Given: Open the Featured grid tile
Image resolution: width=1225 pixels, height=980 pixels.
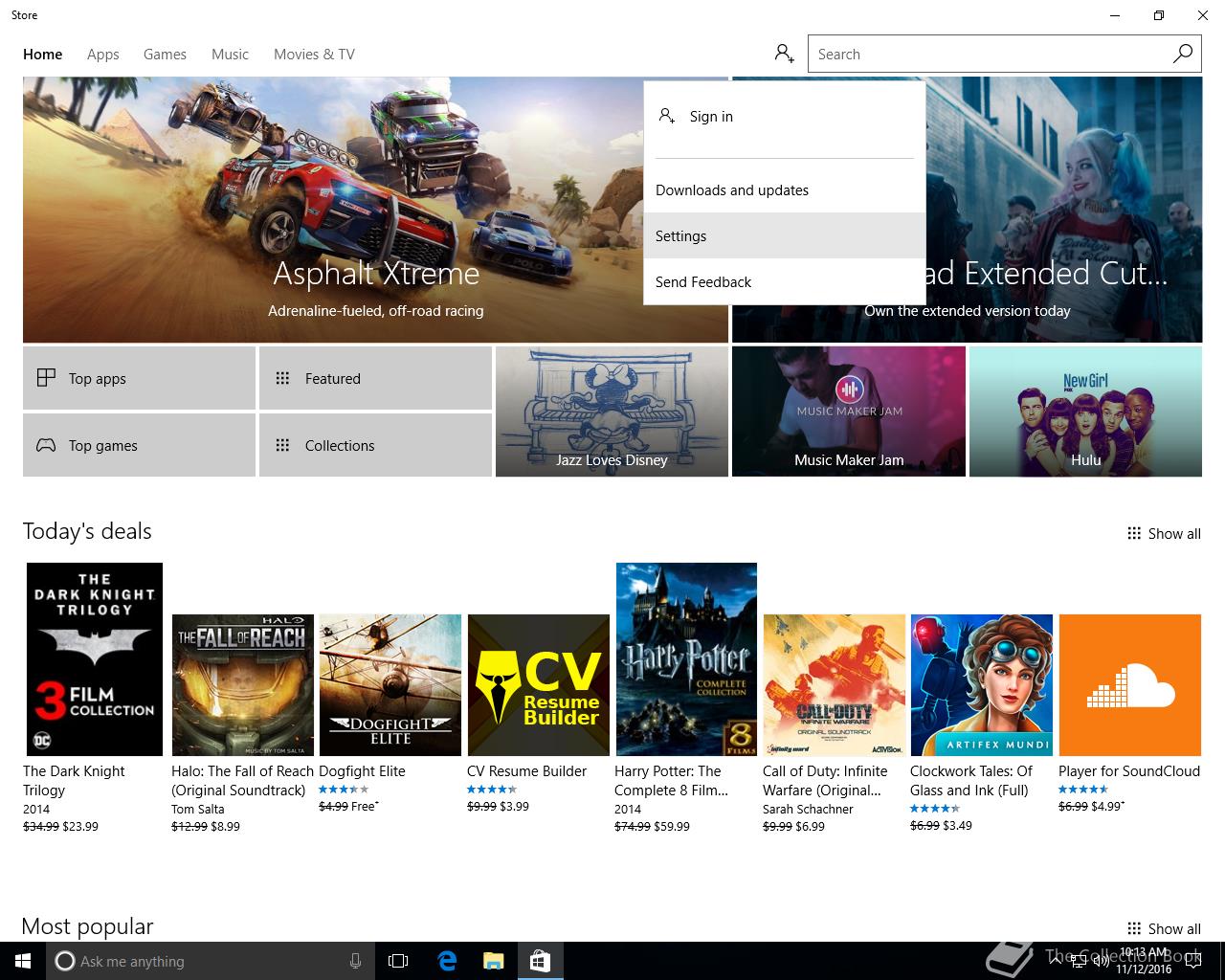Looking at the screenshot, I should (375, 378).
